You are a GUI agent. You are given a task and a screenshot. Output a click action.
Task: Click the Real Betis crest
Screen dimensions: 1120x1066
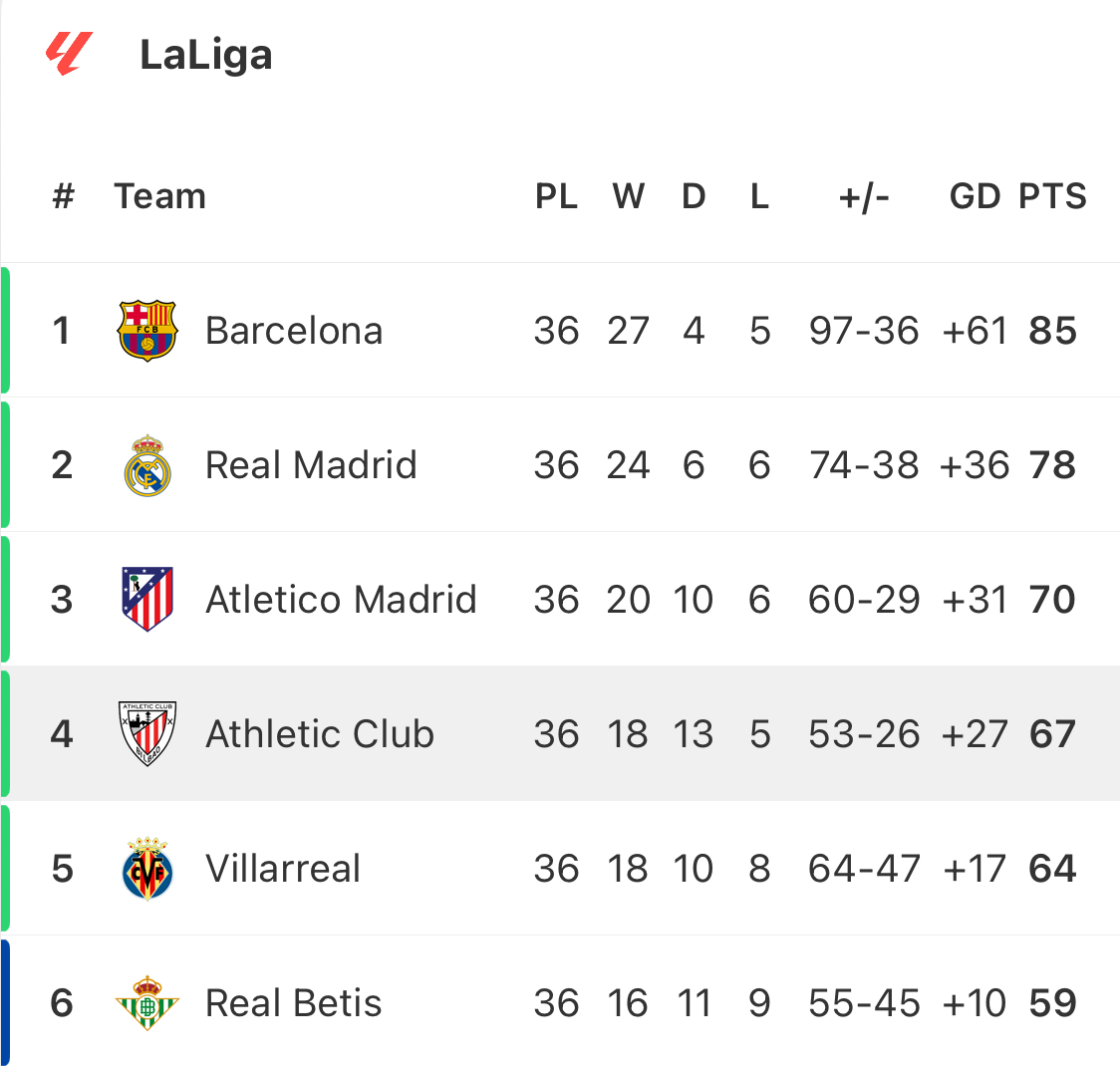[147, 1003]
